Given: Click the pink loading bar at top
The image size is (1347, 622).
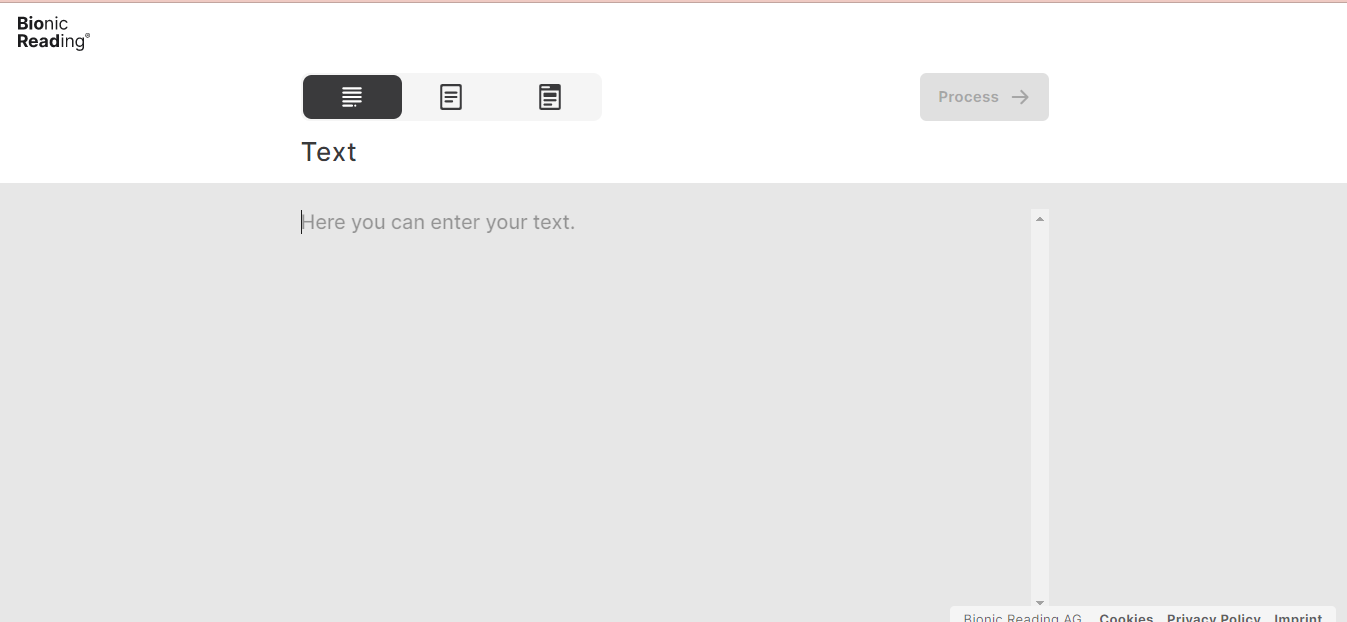Looking at the screenshot, I should click(x=673, y=1).
